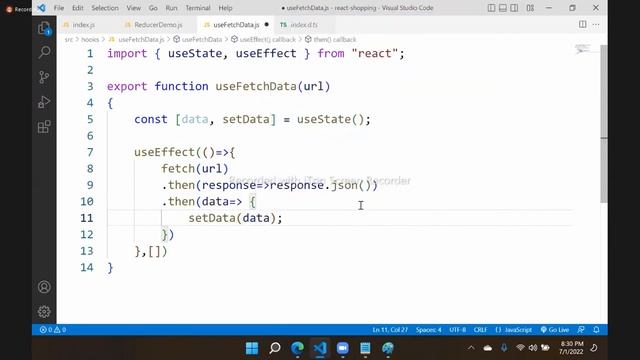Open the Customize Layout icon
640x360 pixels.
click(530, 8)
